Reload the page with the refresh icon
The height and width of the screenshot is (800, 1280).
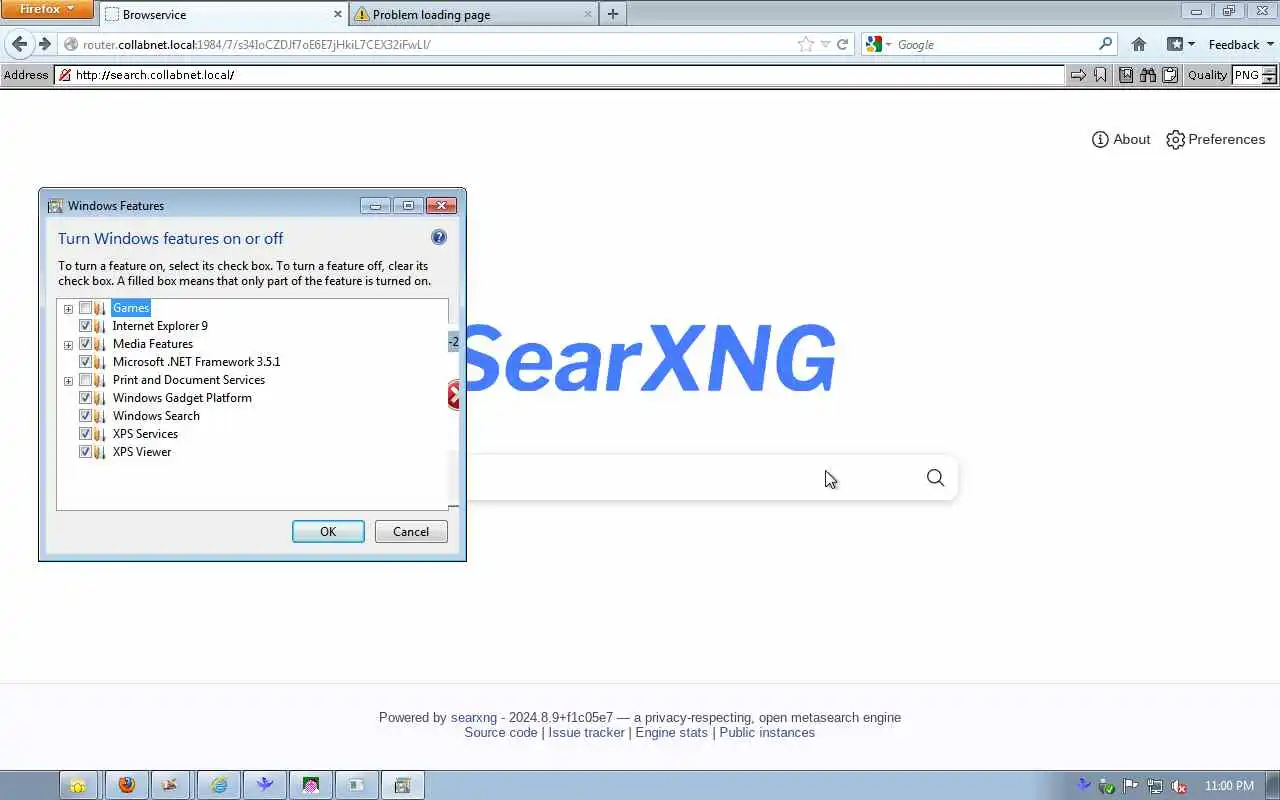[842, 44]
